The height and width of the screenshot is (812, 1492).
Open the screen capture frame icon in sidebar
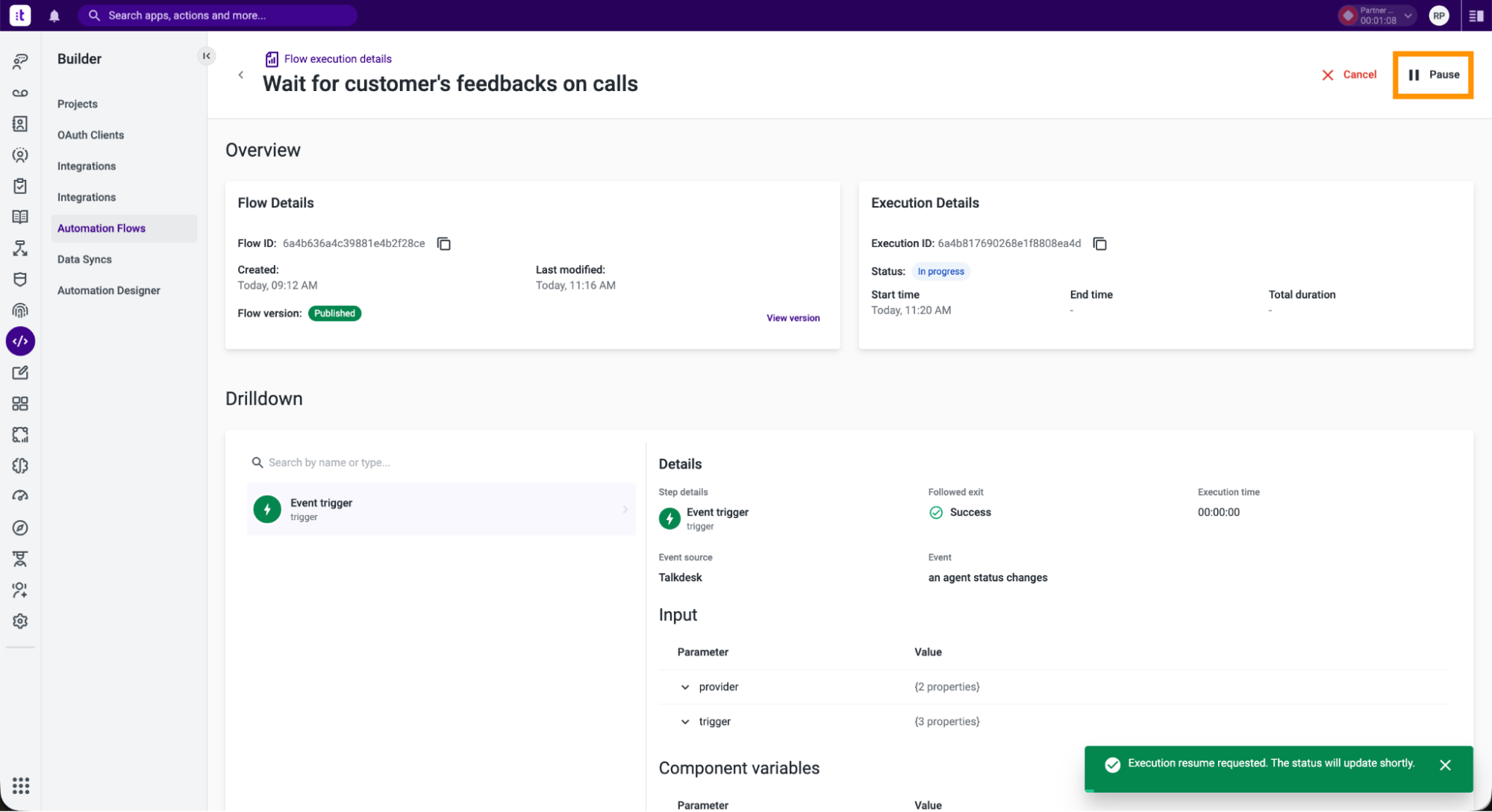pos(20,434)
